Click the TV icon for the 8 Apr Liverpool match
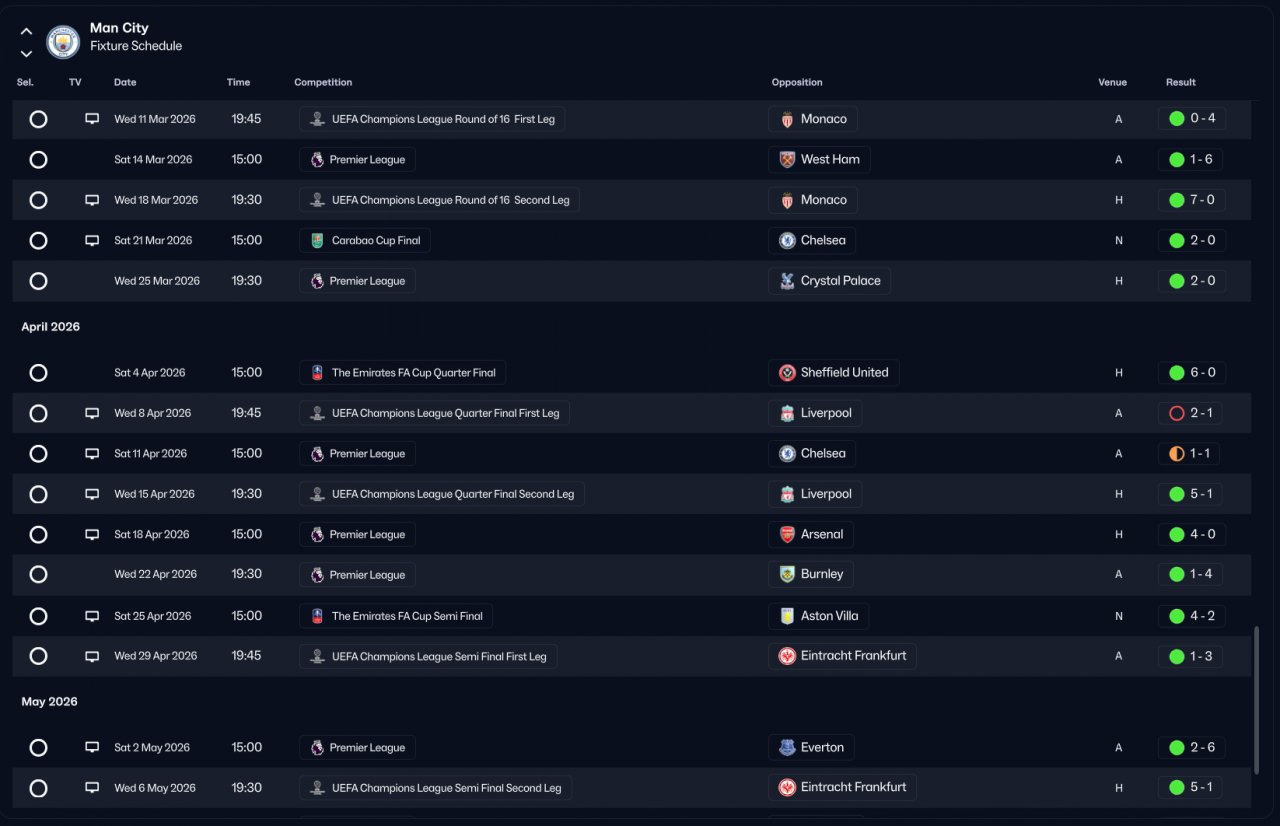This screenshot has width=1280, height=826. (92, 413)
